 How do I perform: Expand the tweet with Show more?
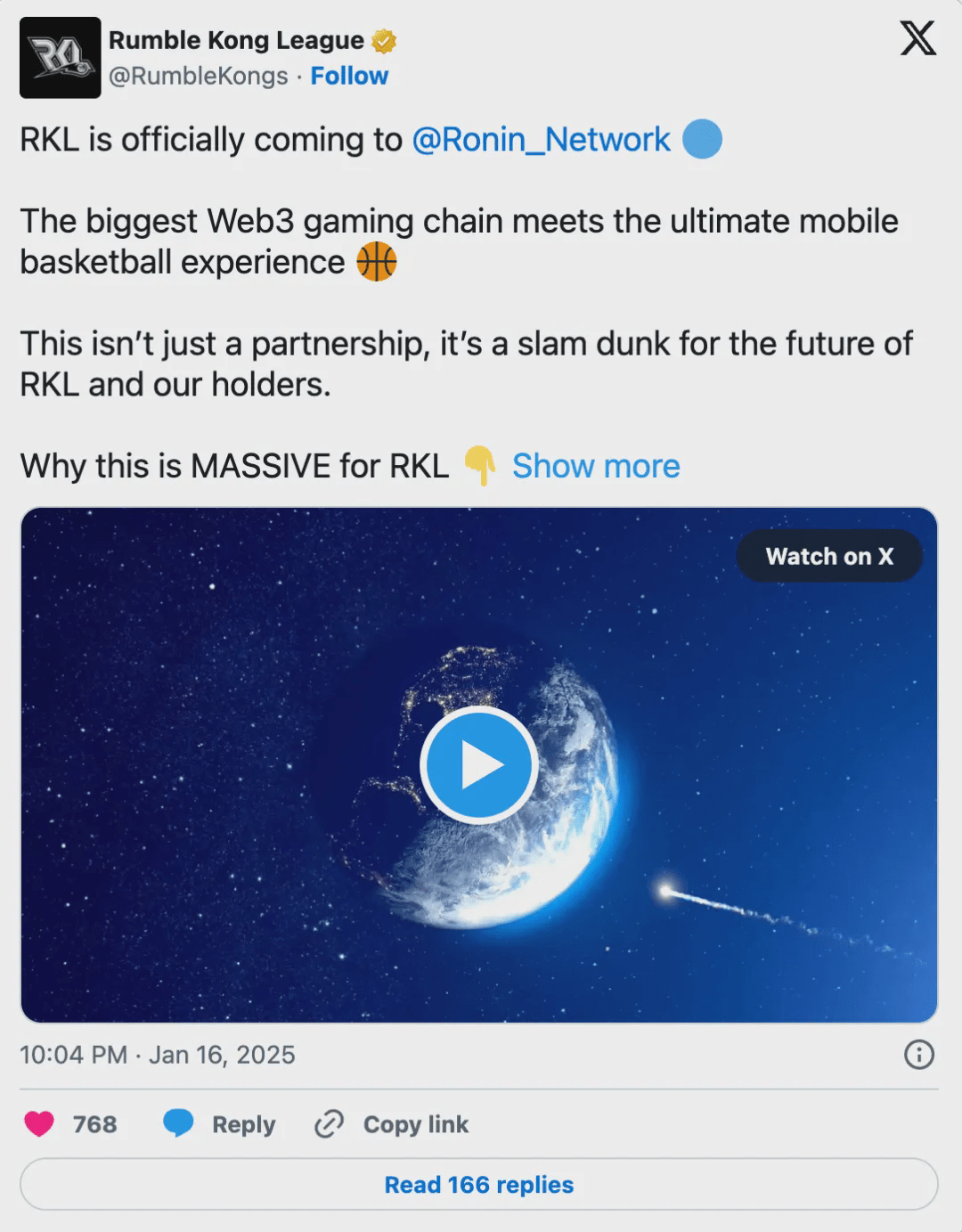(x=596, y=466)
